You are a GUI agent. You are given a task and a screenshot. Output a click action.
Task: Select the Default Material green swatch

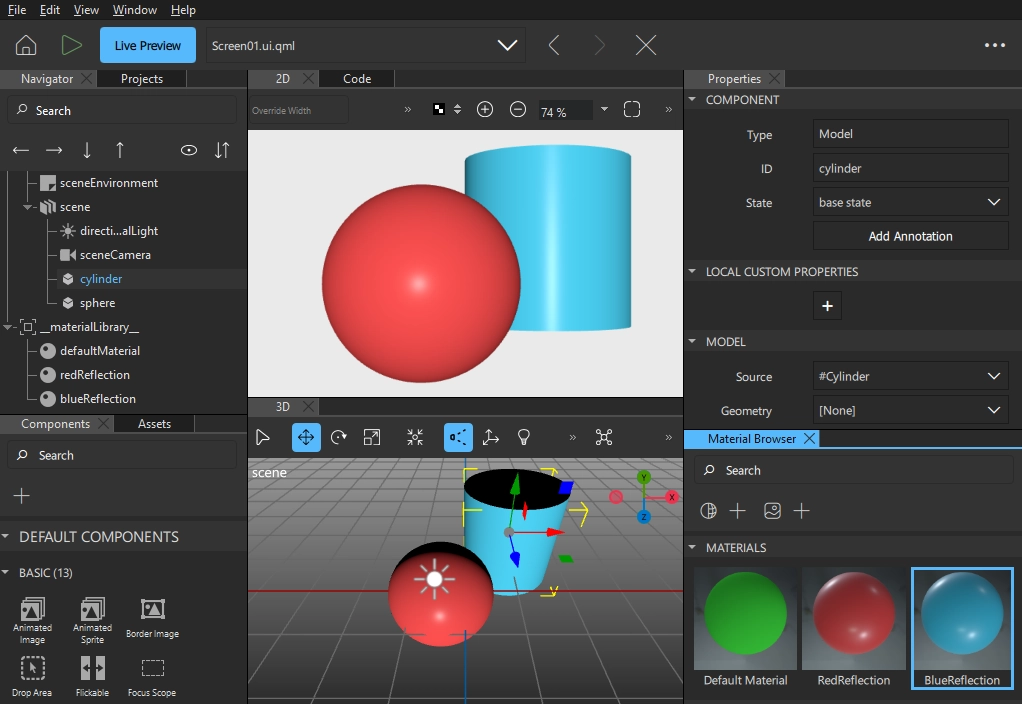tap(744, 617)
